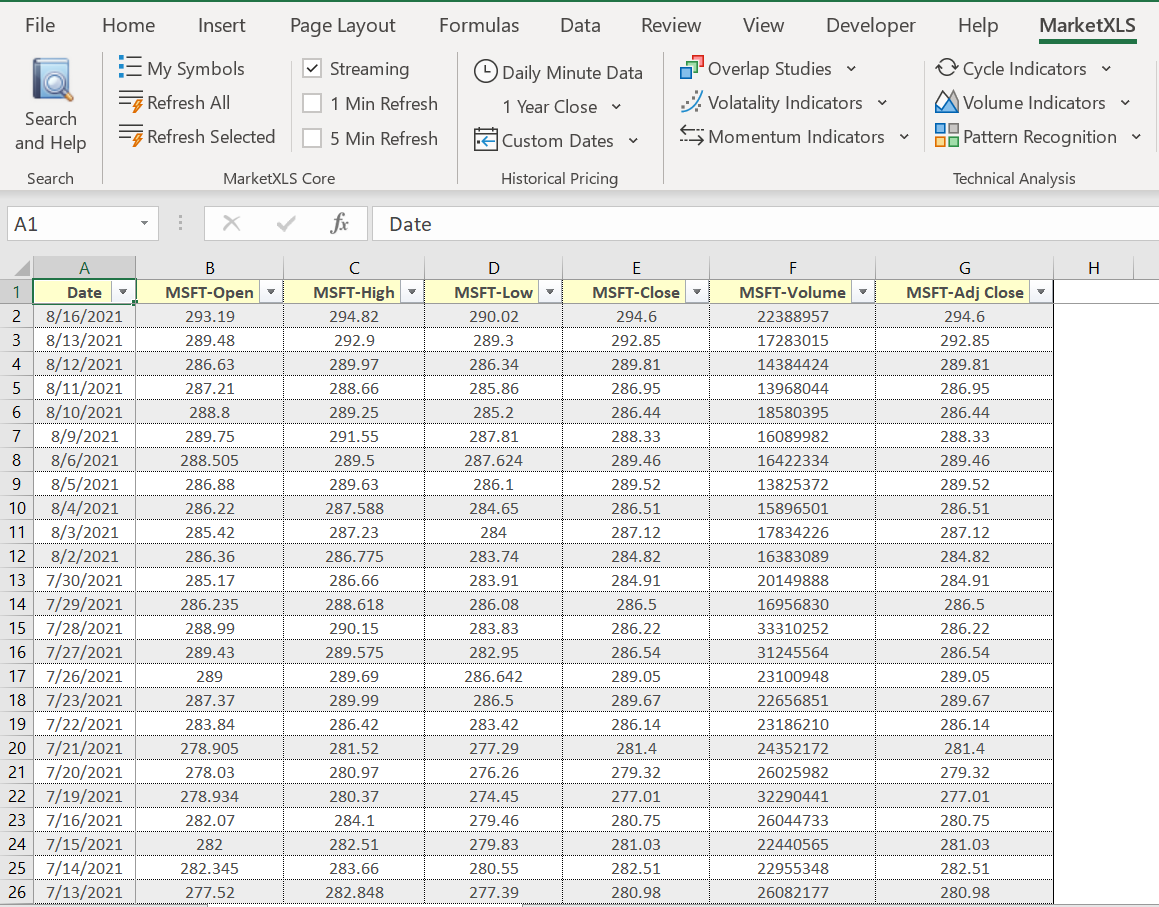Select column A header

pyautogui.click(x=84, y=268)
